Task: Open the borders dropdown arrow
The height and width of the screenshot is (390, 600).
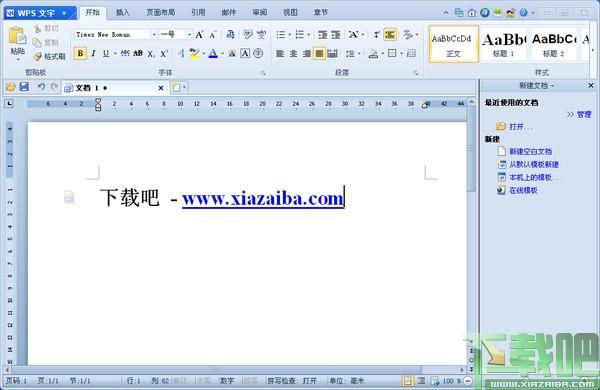Action: (x=401, y=54)
